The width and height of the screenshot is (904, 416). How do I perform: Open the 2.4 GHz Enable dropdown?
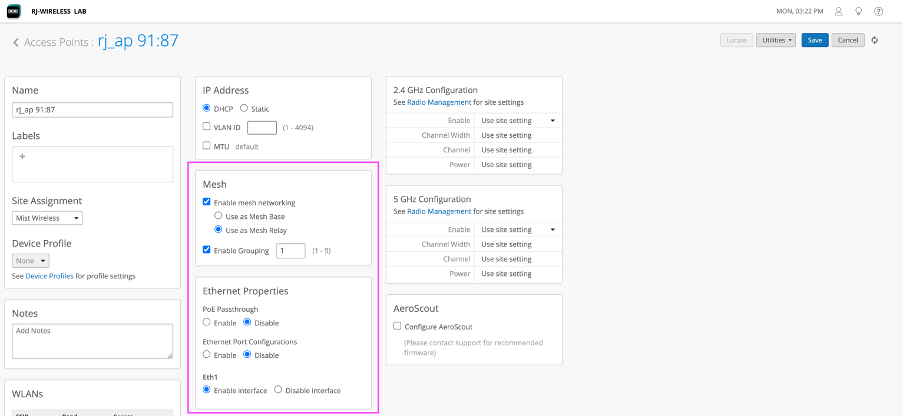[516, 120]
